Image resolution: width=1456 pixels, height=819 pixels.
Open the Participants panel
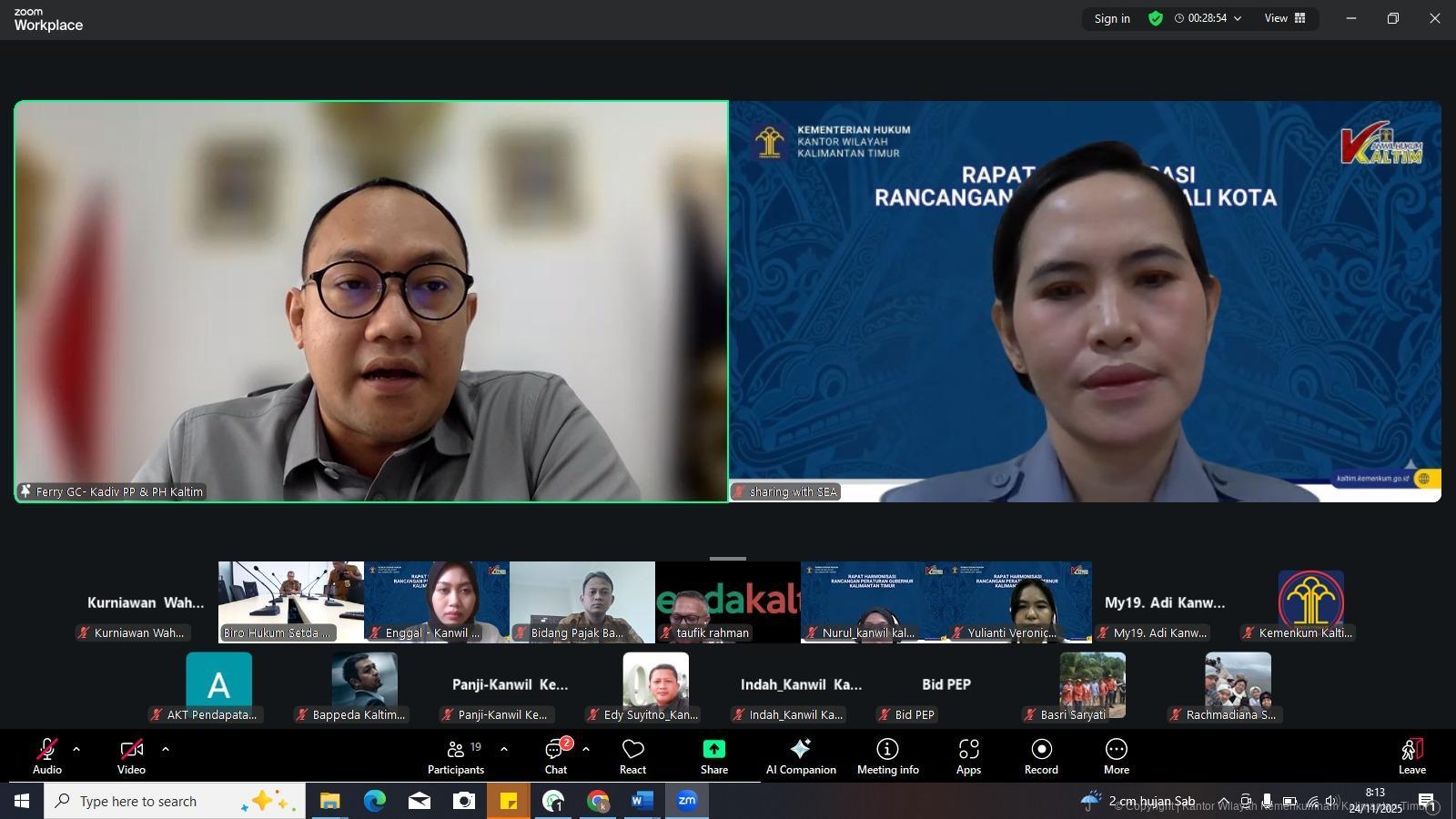(456, 756)
